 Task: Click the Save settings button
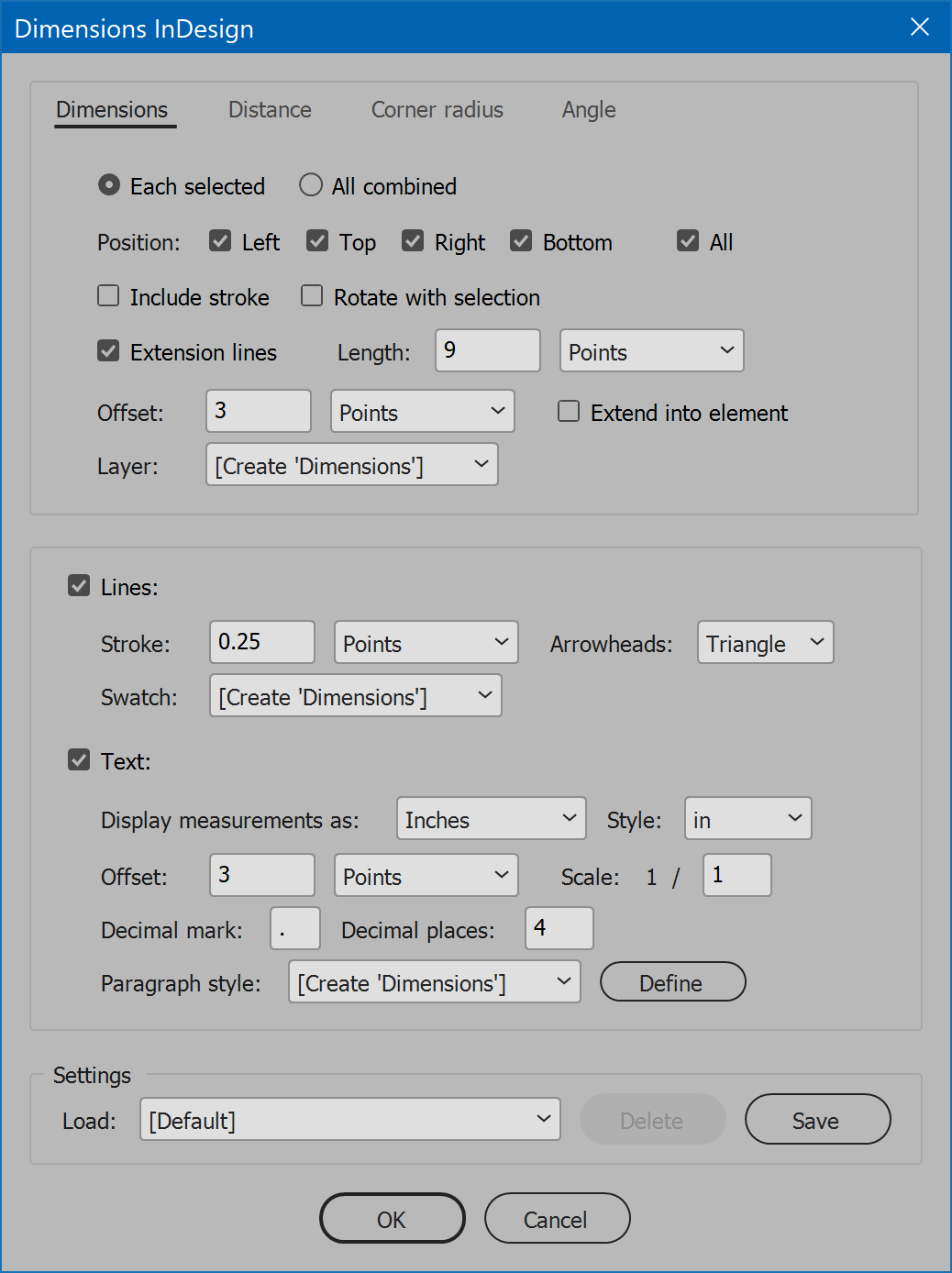[818, 1119]
